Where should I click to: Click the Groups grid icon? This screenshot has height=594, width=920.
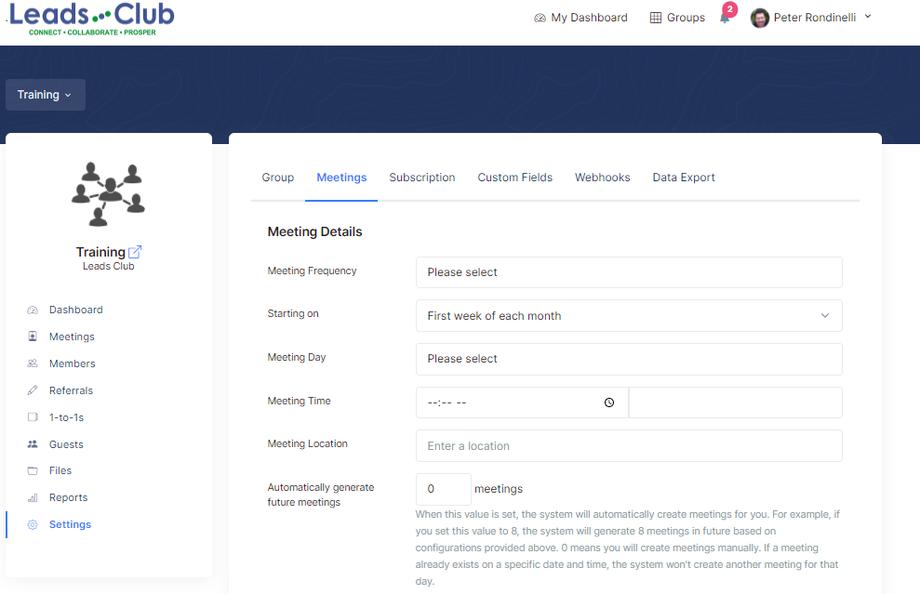coord(655,18)
